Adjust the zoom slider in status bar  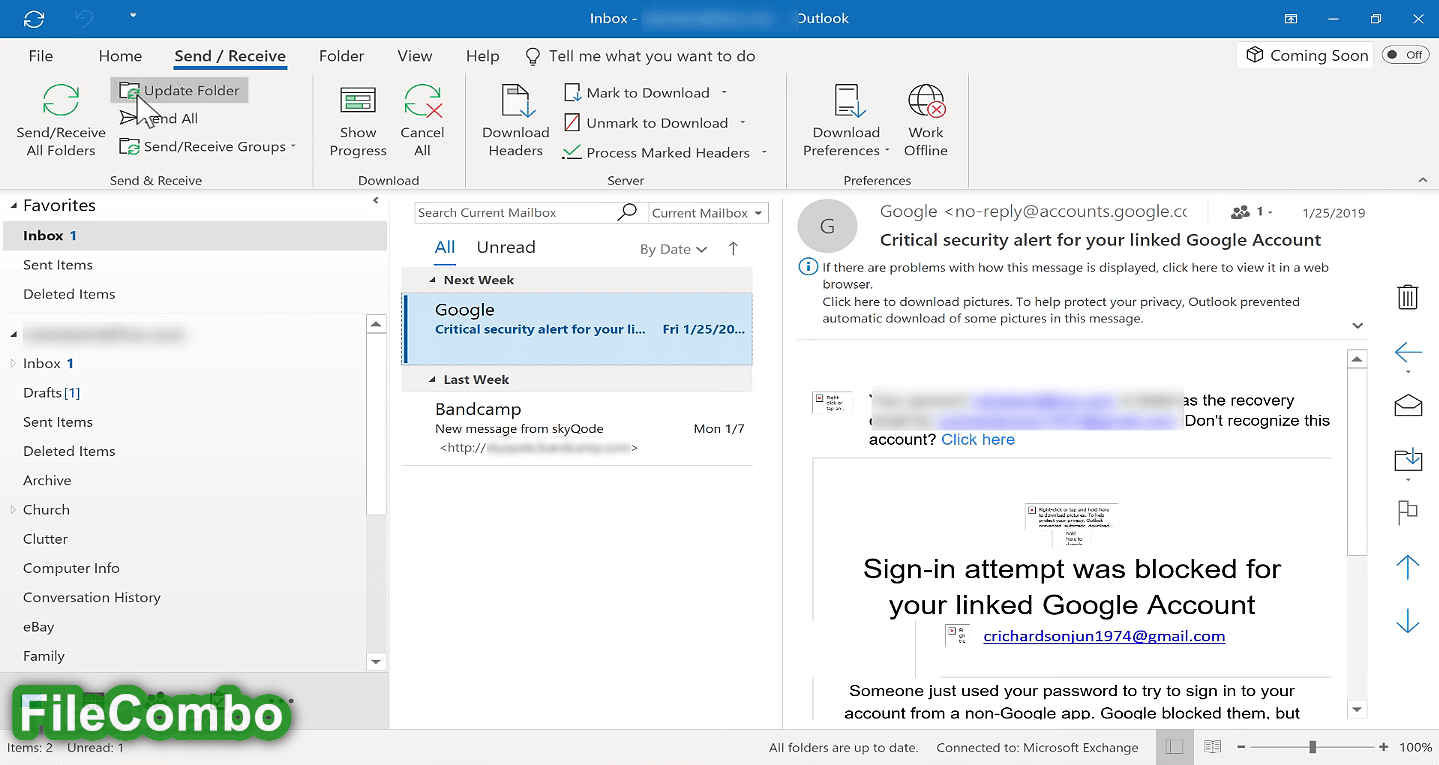(1312, 747)
